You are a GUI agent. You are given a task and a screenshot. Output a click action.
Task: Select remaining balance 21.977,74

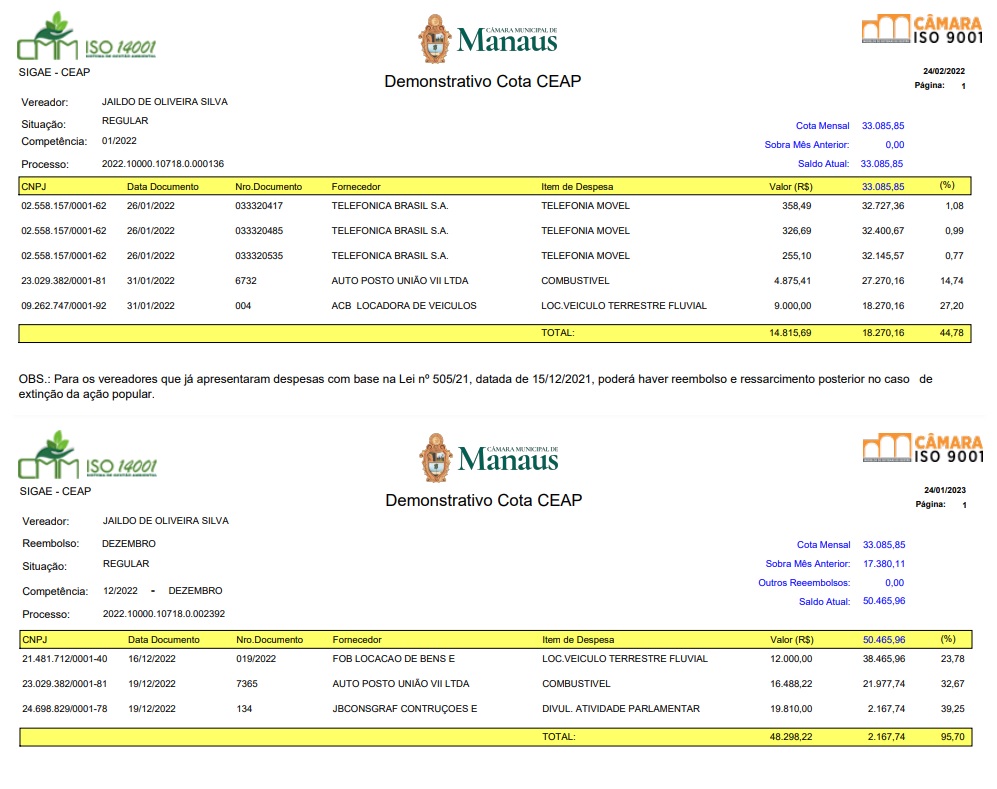coord(884,684)
